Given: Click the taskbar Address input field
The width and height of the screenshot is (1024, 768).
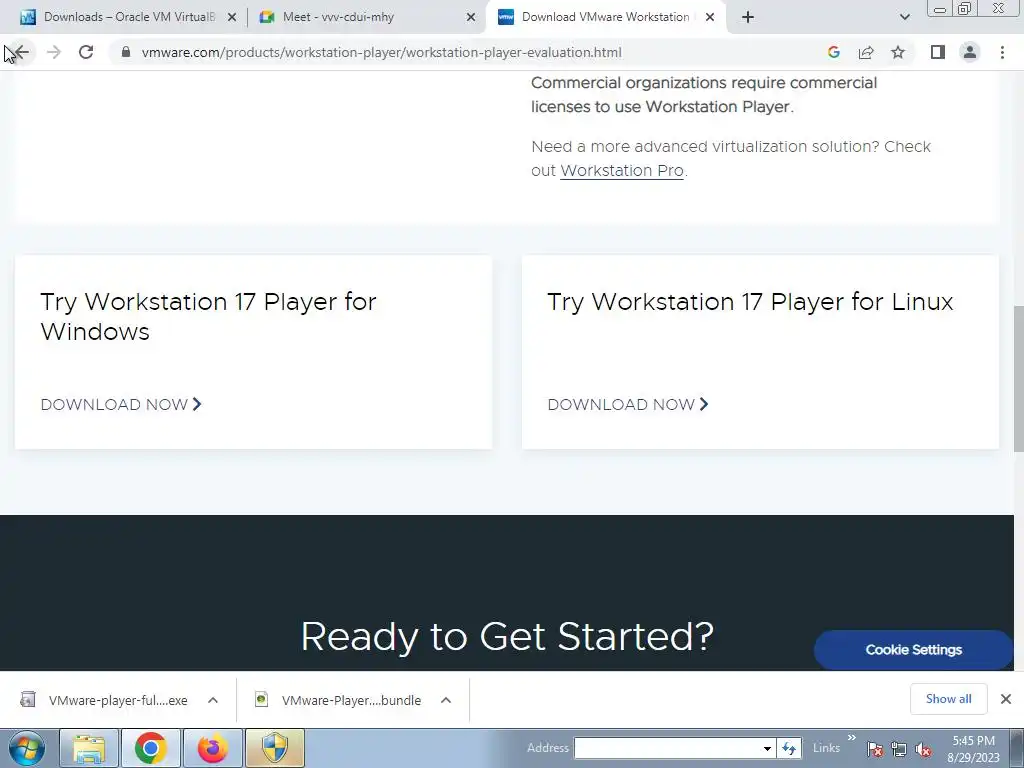Looking at the screenshot, I should point(667,748).
